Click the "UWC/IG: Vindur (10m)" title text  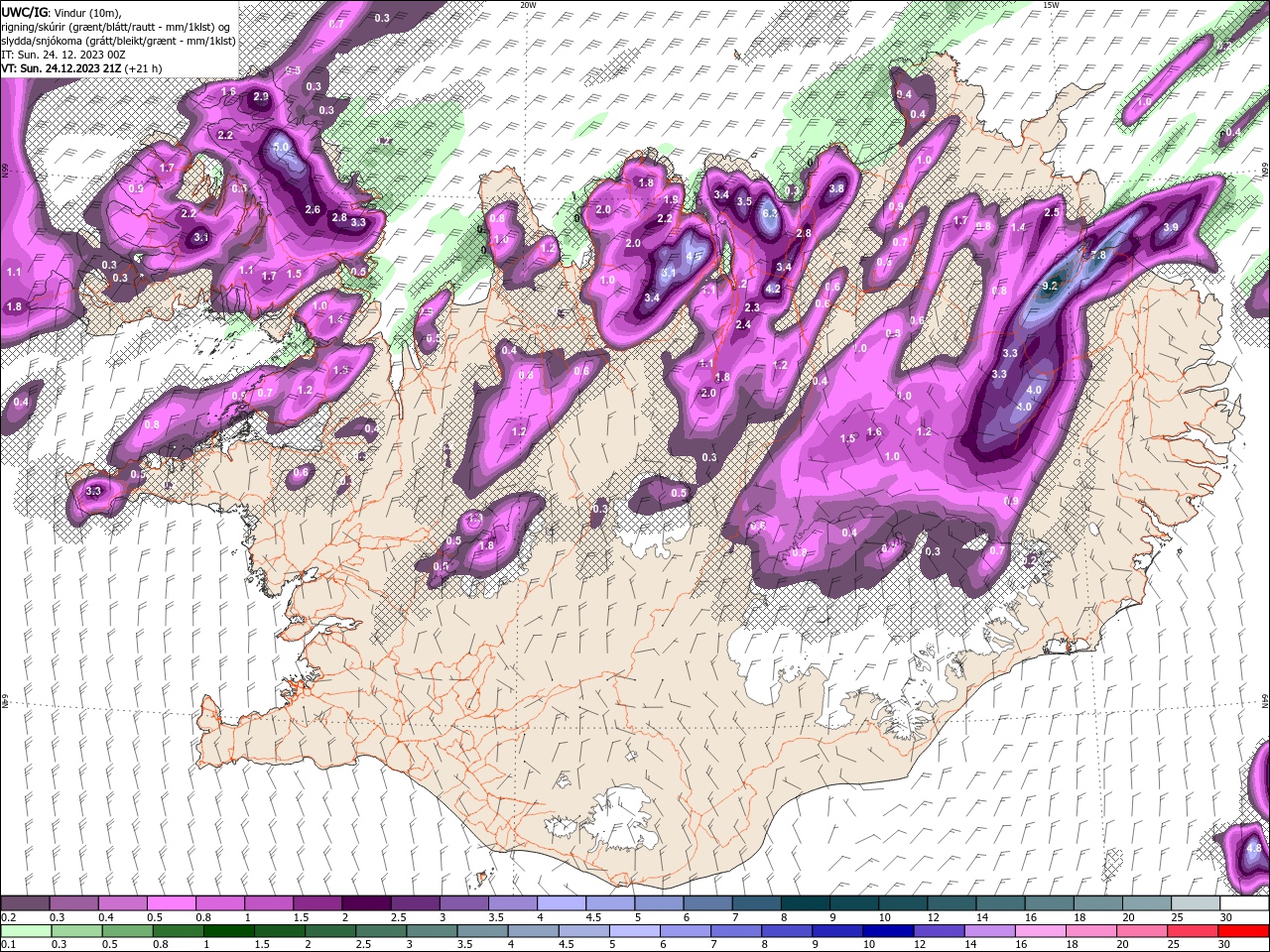(61, 12)
